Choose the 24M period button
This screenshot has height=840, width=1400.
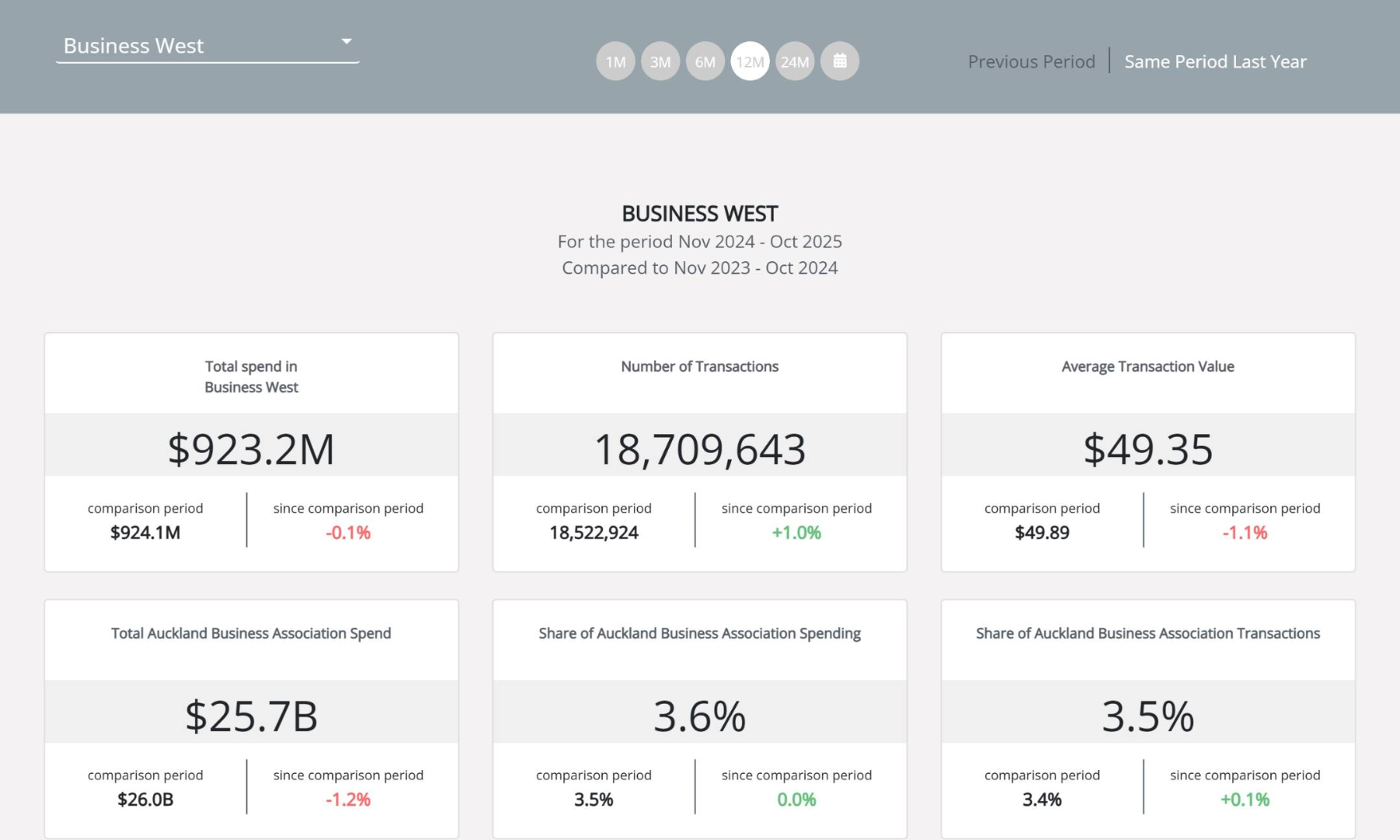(x=795, y=61)
